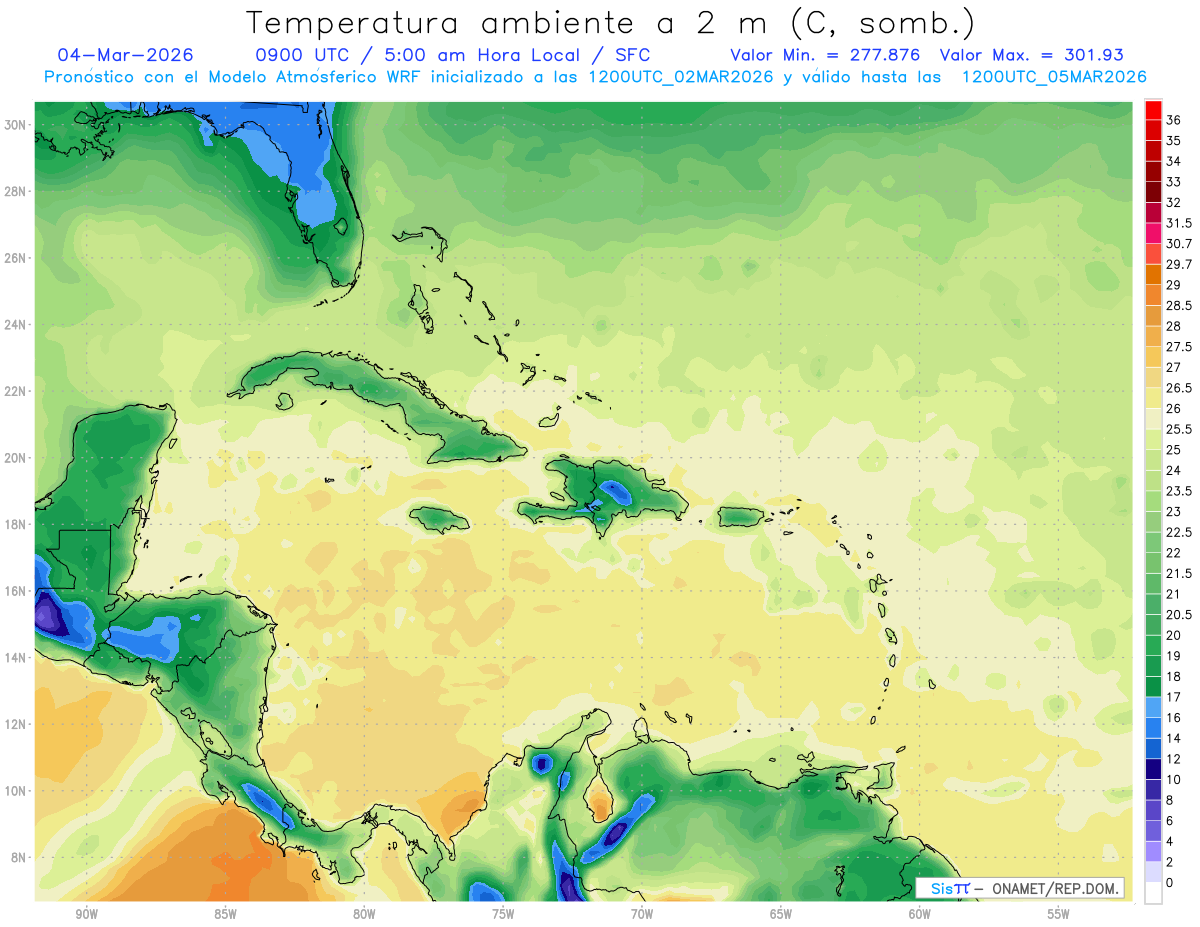Click the '17' legend value

coord(1174,697)
